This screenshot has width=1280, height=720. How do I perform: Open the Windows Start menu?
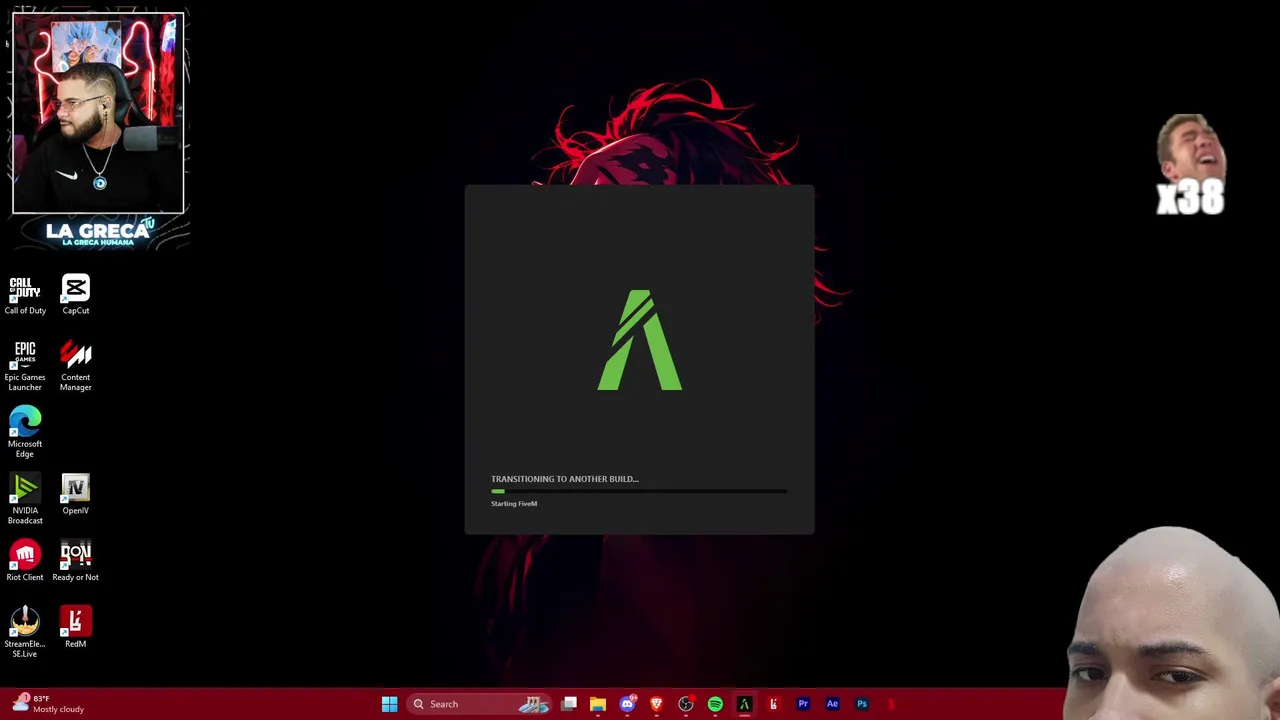pyautogui.click(x=389, y=704)
